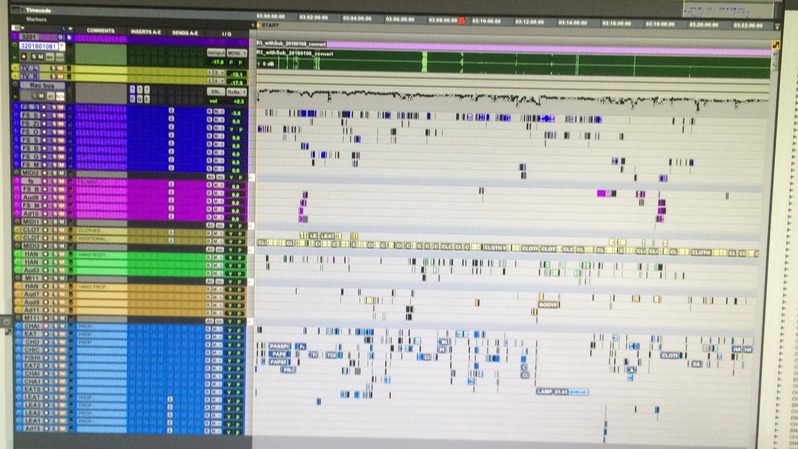The image size is (798, 449).
Task: Click the Rec bus track name
Action: click(x=43, y=86)
